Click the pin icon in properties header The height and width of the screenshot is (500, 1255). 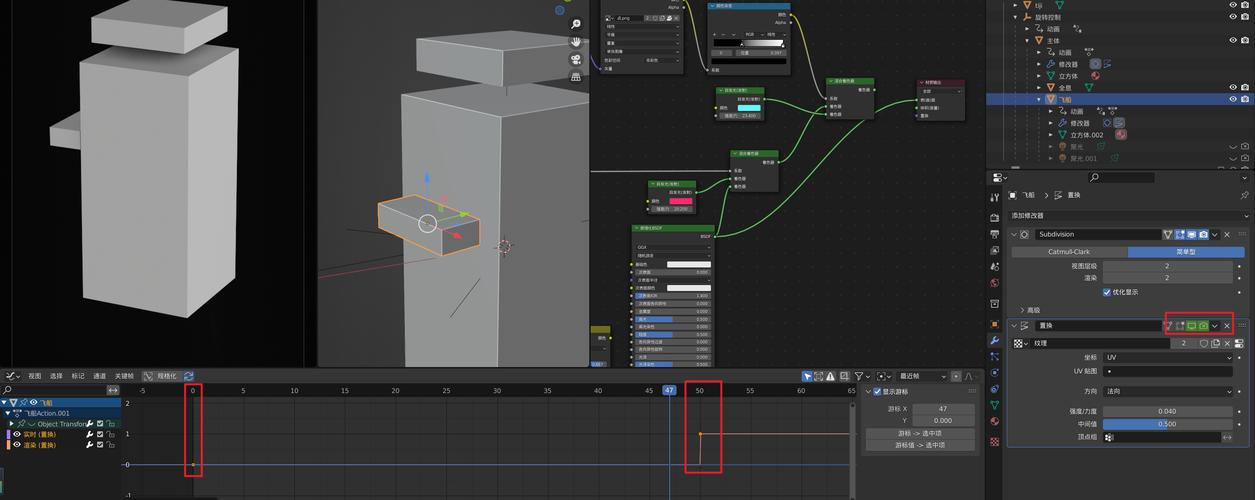[x=1244, y=195]
